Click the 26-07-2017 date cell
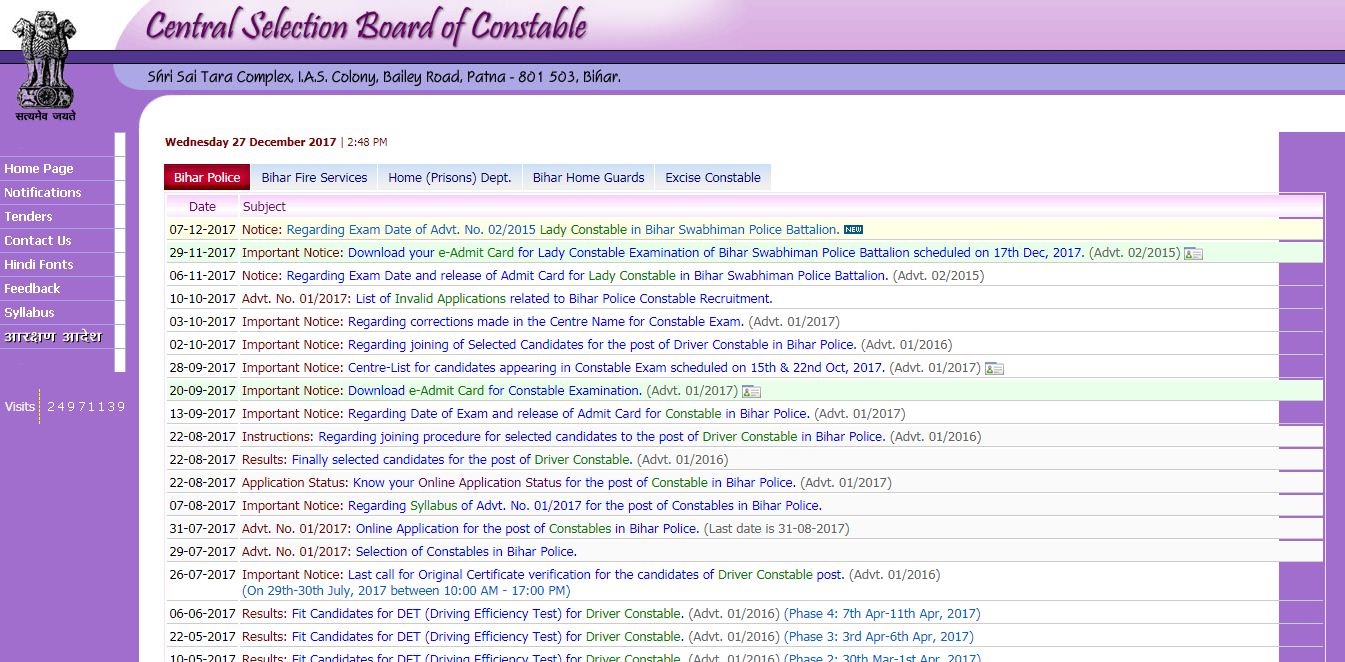Screen dimensions: 1345x662 [203, 575]
